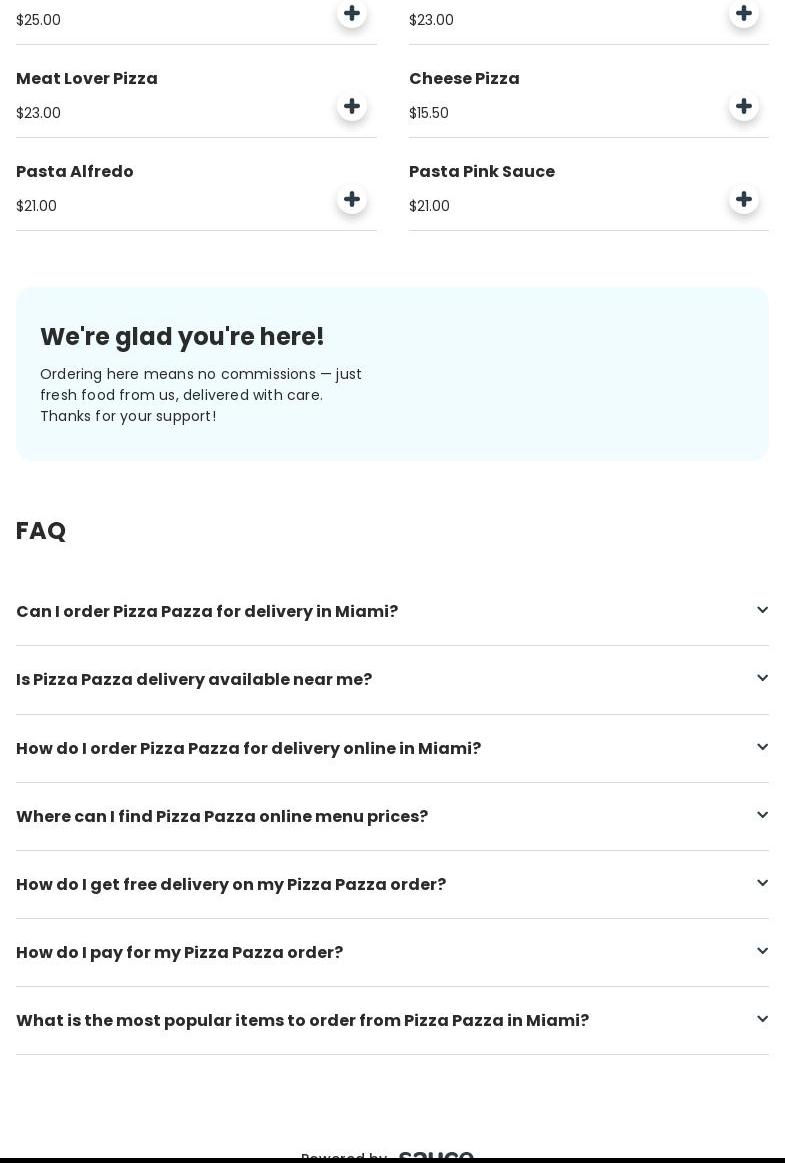This screenshot has width=785, height=1163.
Task: Open the Pasta Pink Sauce item title
Action: (482, 172)
